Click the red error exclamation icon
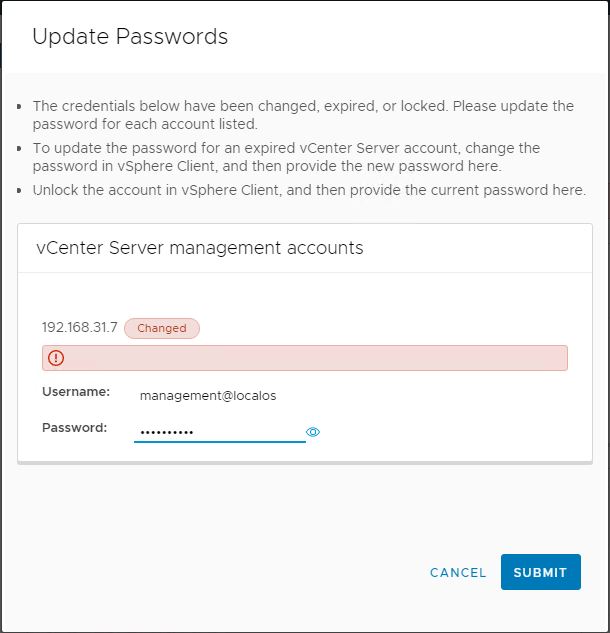 (56, 358)
